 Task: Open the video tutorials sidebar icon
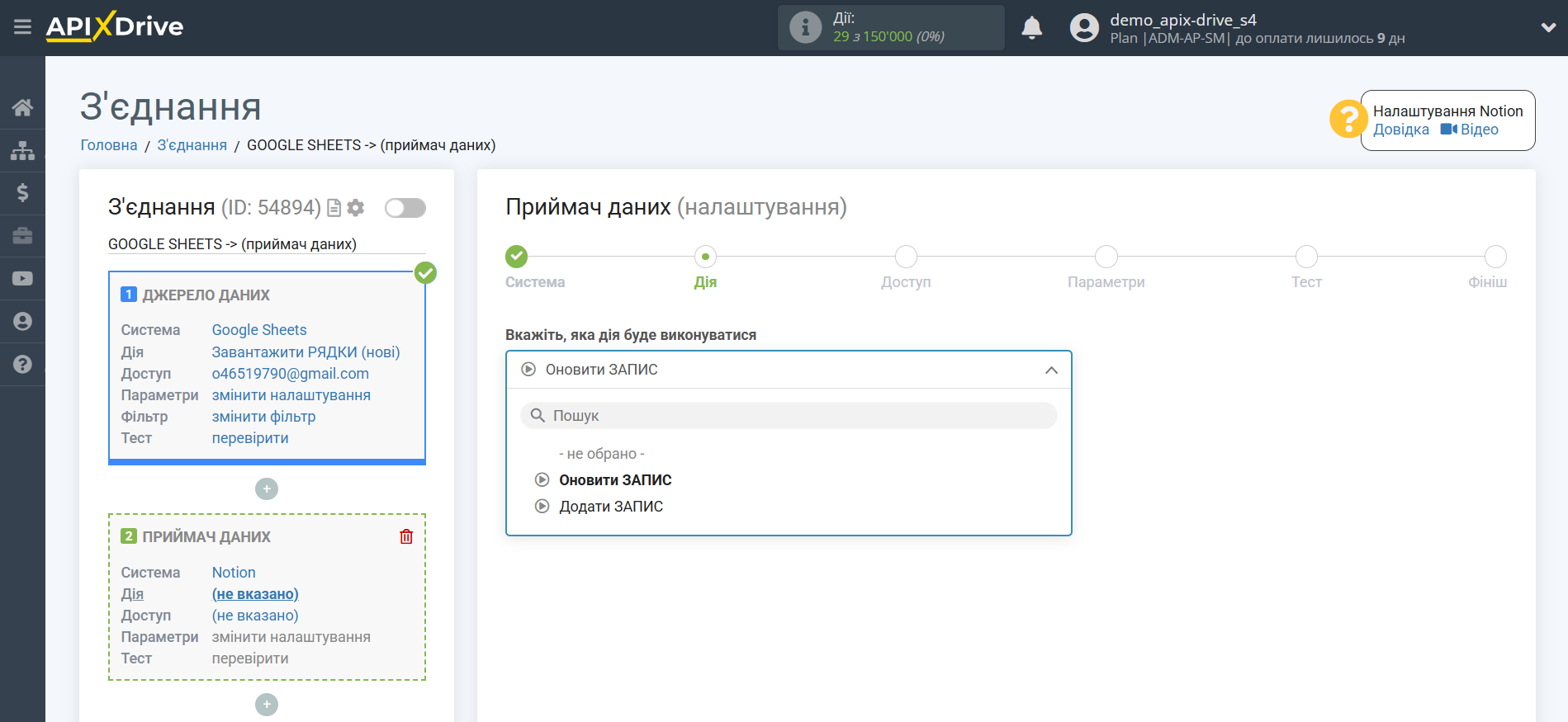[22, 279]
